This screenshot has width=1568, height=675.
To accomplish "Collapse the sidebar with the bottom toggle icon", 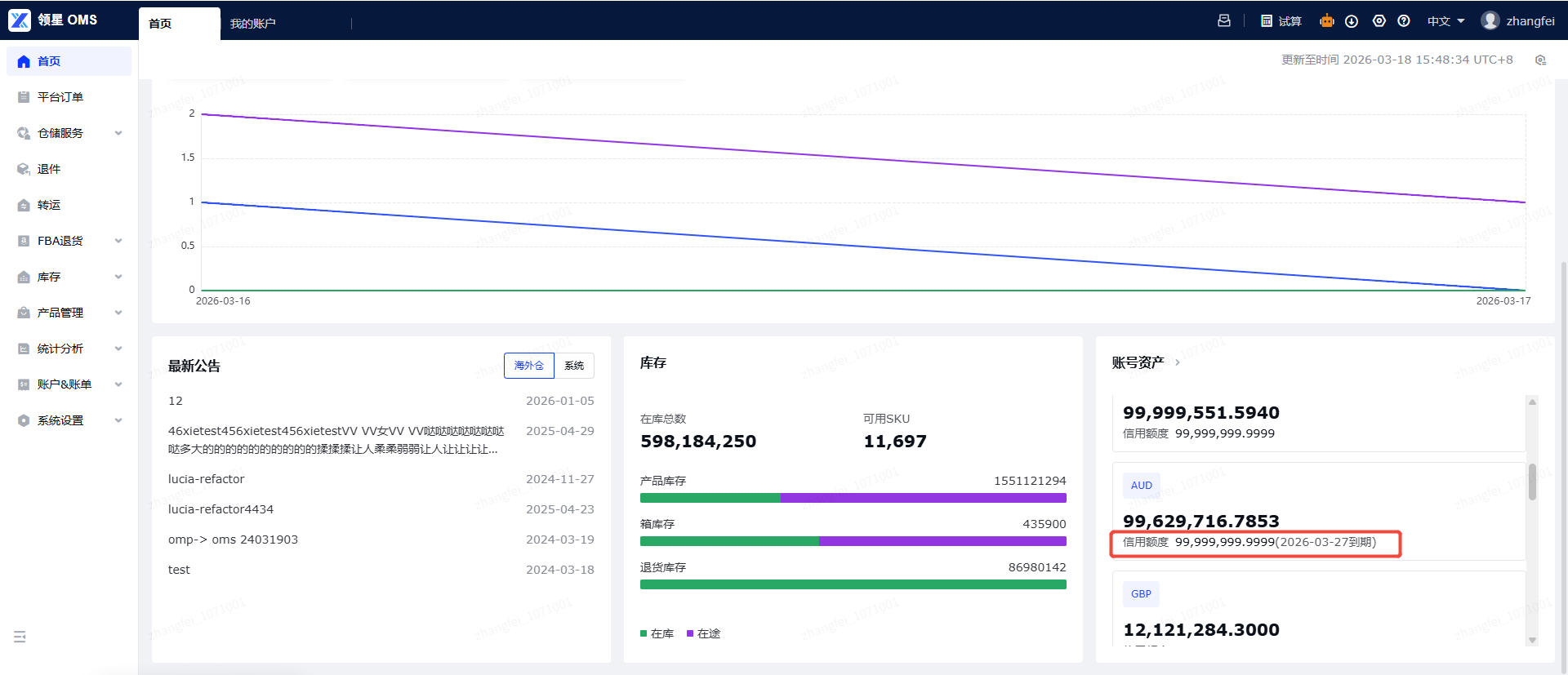I will [x=20, y=637].
